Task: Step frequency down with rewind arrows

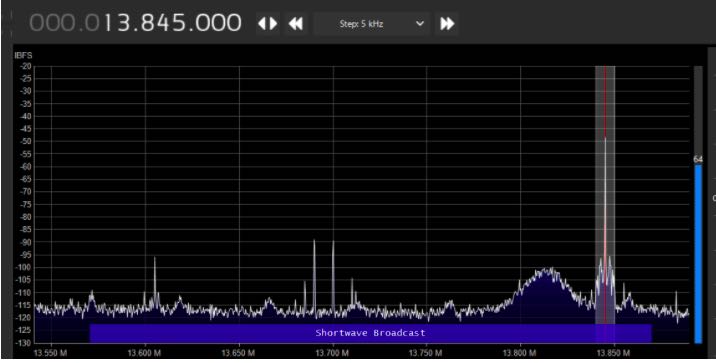Action: pos(296,24)
